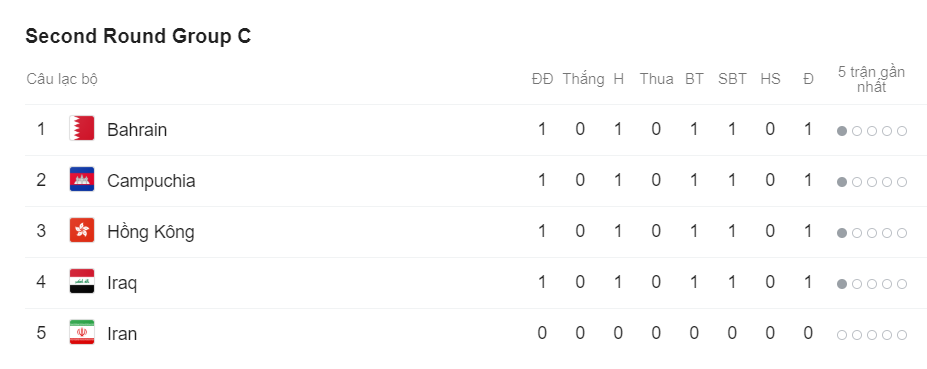Image resolution: width=927 pixels, height=369 pixels.
Task: Click the SBT column header
Action: pyautogui.click(x=732, y=79)
